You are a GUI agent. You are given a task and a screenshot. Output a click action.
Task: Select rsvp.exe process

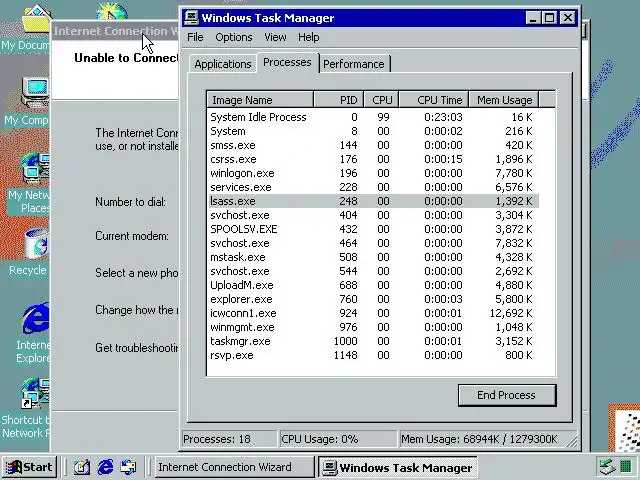coord(373,355)
